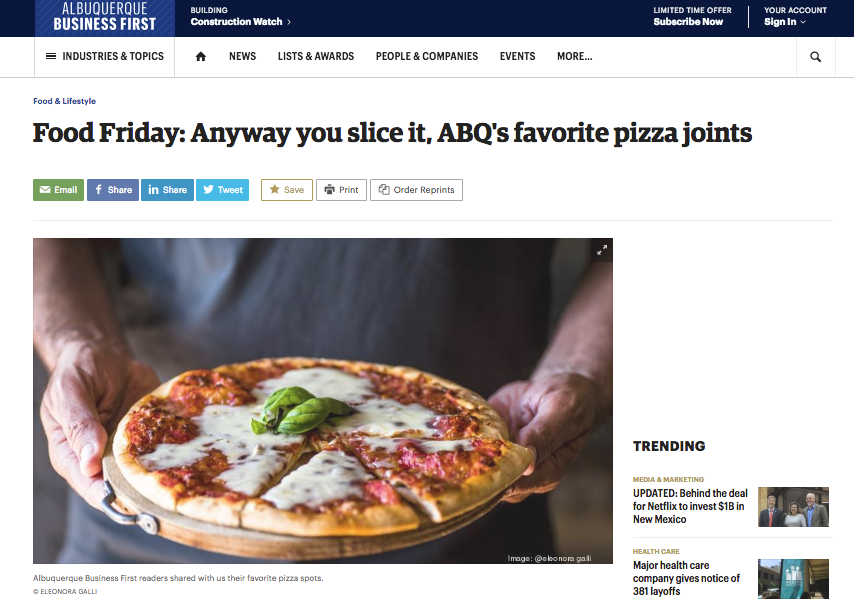Click Order Reprints button
Image resolution: width=854 pixels, height=607 pixels.
417,190
